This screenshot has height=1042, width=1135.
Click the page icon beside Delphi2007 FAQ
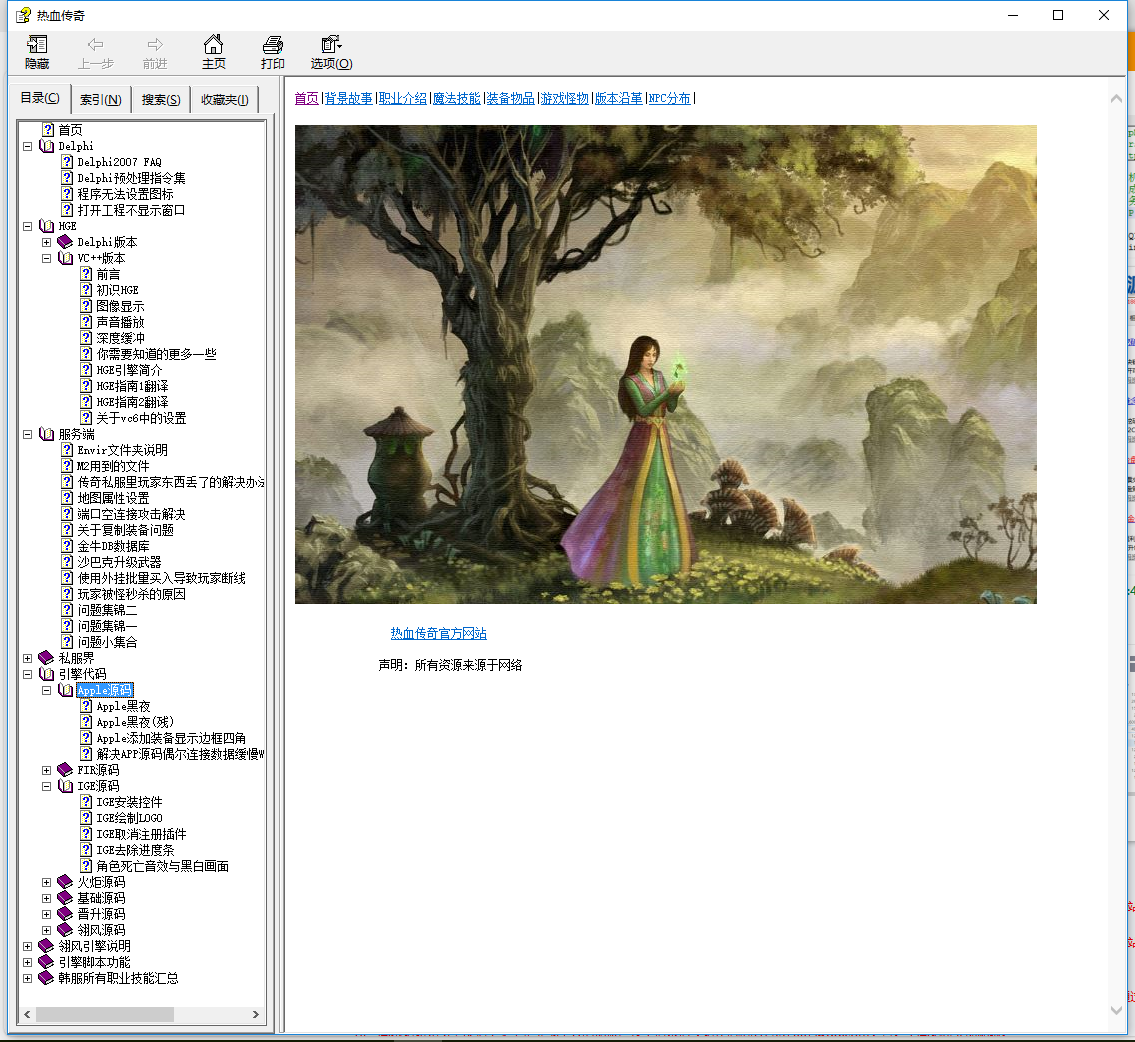click(x=67, y=162)
